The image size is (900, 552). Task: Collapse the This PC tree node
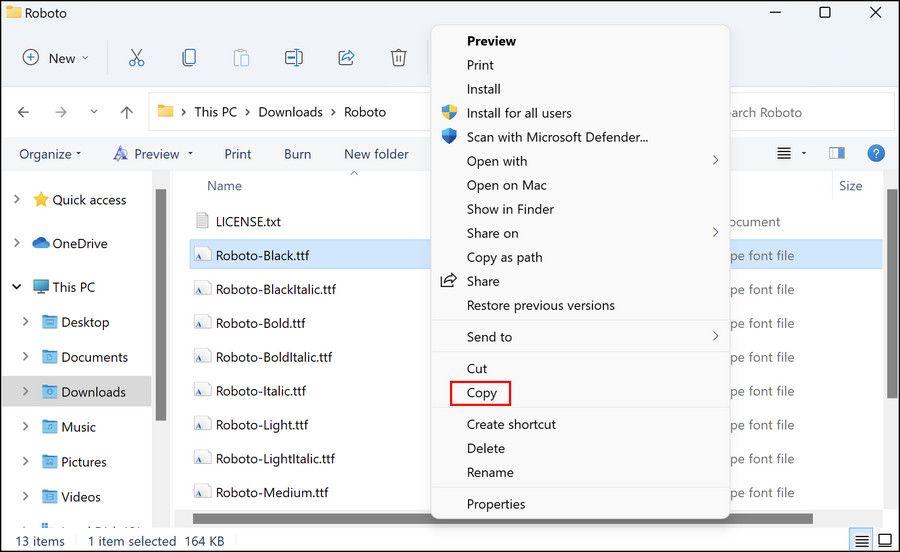(17, 286)
